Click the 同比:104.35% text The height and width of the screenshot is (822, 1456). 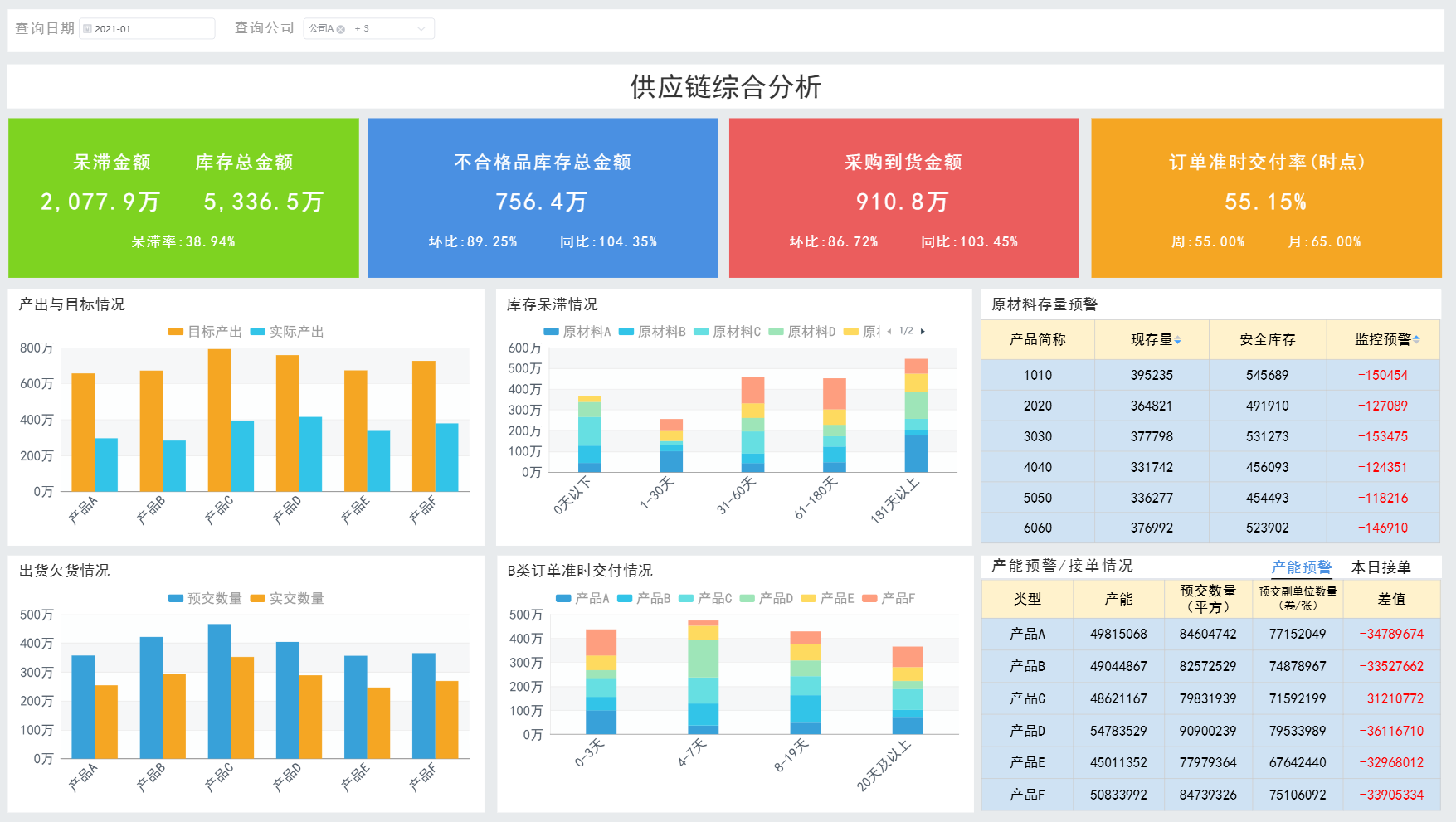[x=608, y=242]
